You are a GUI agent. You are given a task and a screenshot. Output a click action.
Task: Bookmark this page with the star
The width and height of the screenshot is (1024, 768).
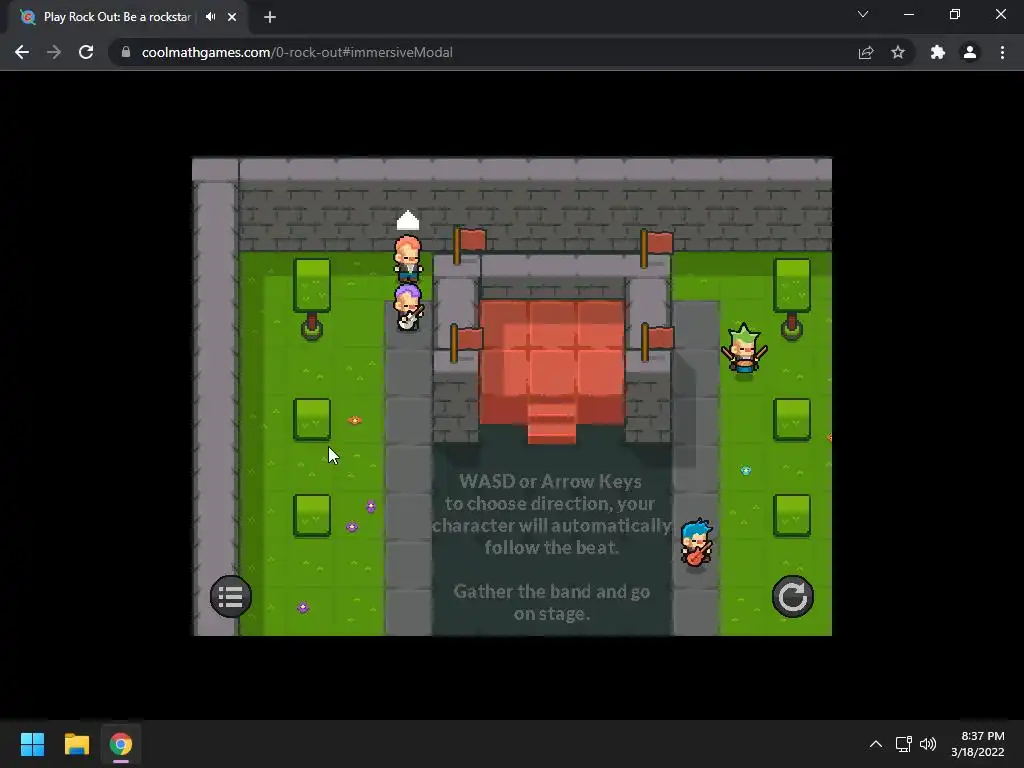(898, 52)
